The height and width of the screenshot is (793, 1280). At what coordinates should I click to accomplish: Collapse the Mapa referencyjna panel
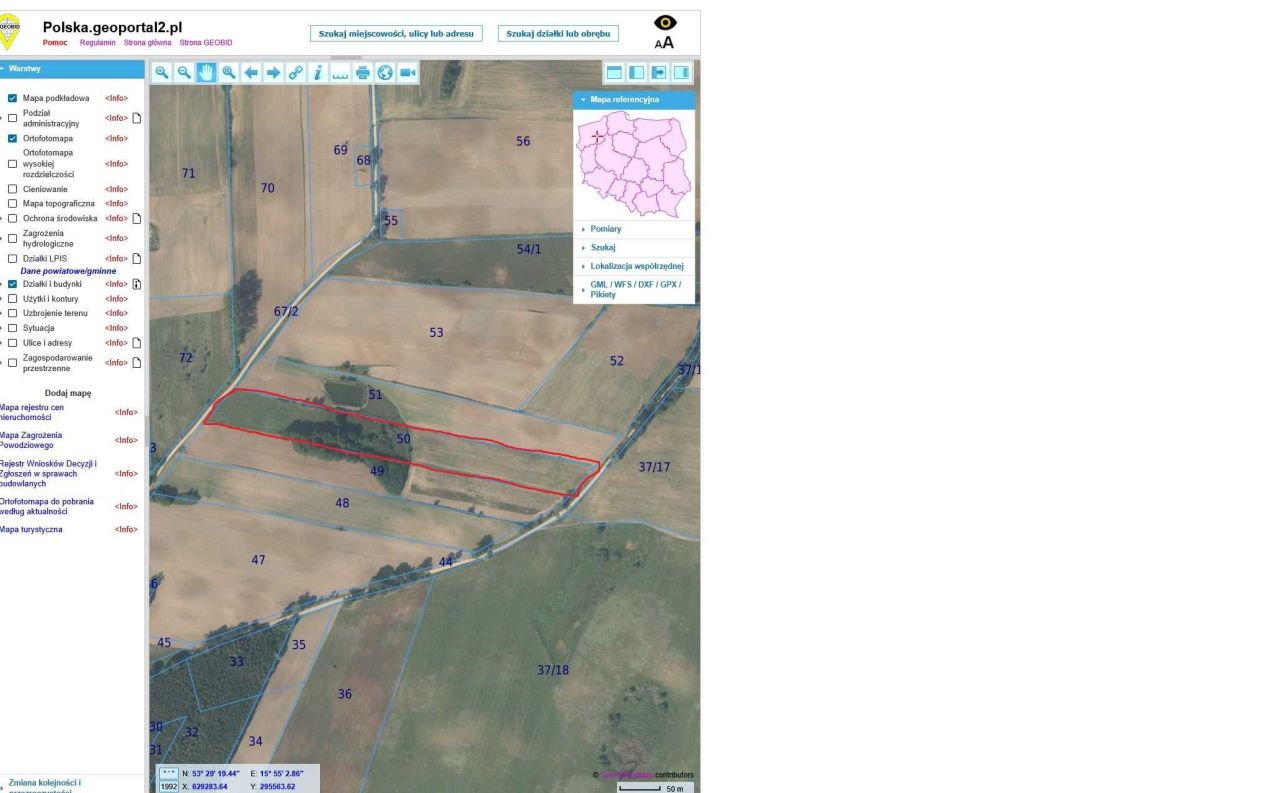pos(634,100)
